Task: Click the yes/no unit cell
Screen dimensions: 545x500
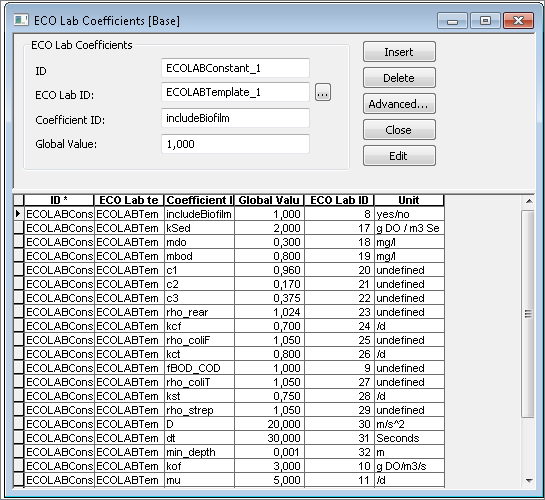Action: click(409, 214)
